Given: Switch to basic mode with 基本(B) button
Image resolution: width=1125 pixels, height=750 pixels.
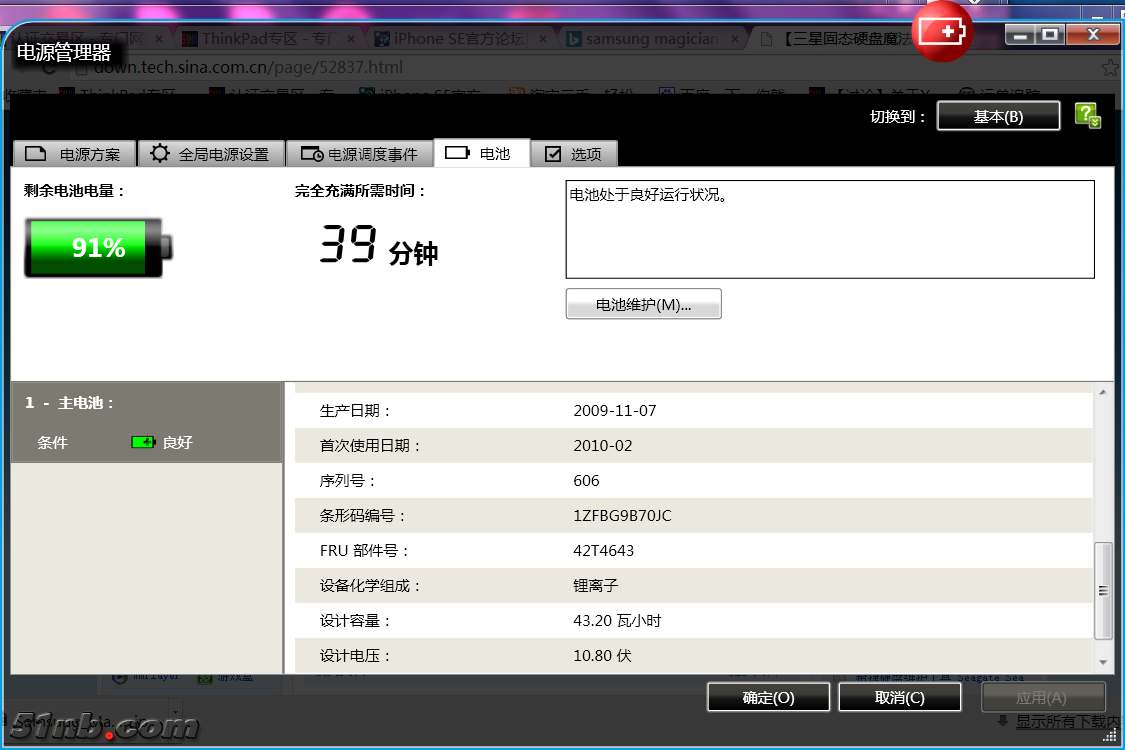Looking at the screenshot, I should (998, 116).
